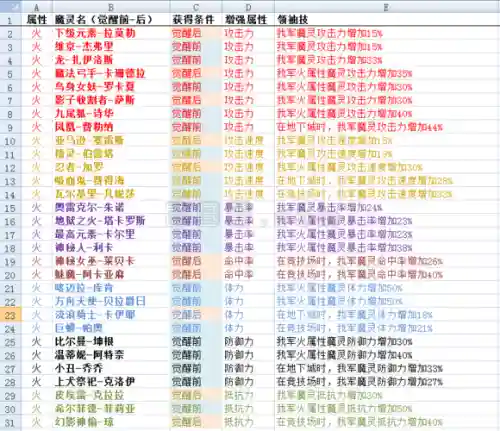Click 我军火属性魔灵暴击率增加38% cell
The height and width of the screenshot is (431, 500).
(x=387, y=248)
